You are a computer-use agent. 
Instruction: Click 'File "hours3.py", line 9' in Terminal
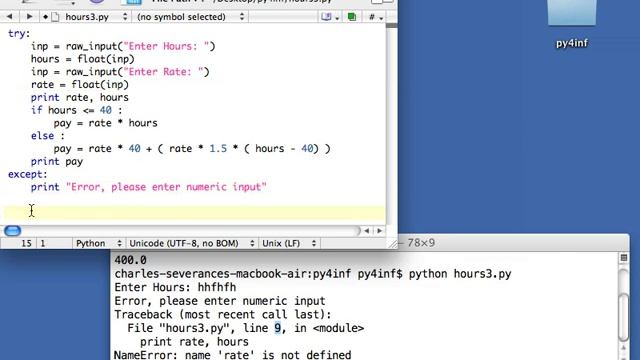[204, 328]
